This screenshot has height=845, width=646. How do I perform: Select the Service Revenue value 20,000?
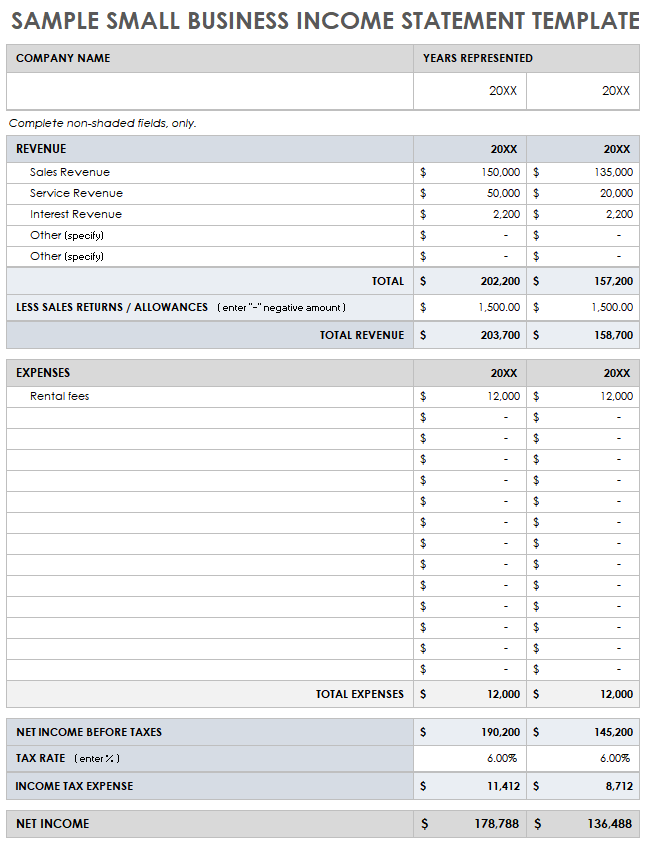coord(616,193)
